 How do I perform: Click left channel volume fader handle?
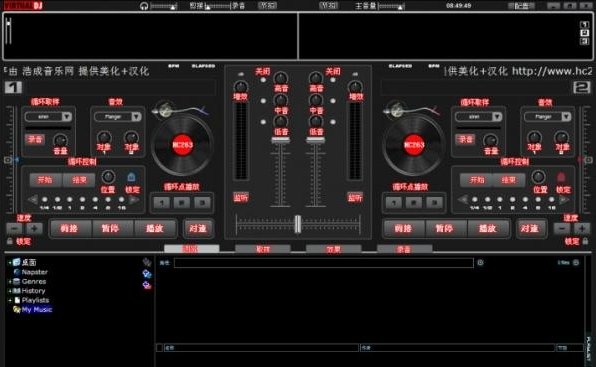pyautogui.click(x=281, y=140)
